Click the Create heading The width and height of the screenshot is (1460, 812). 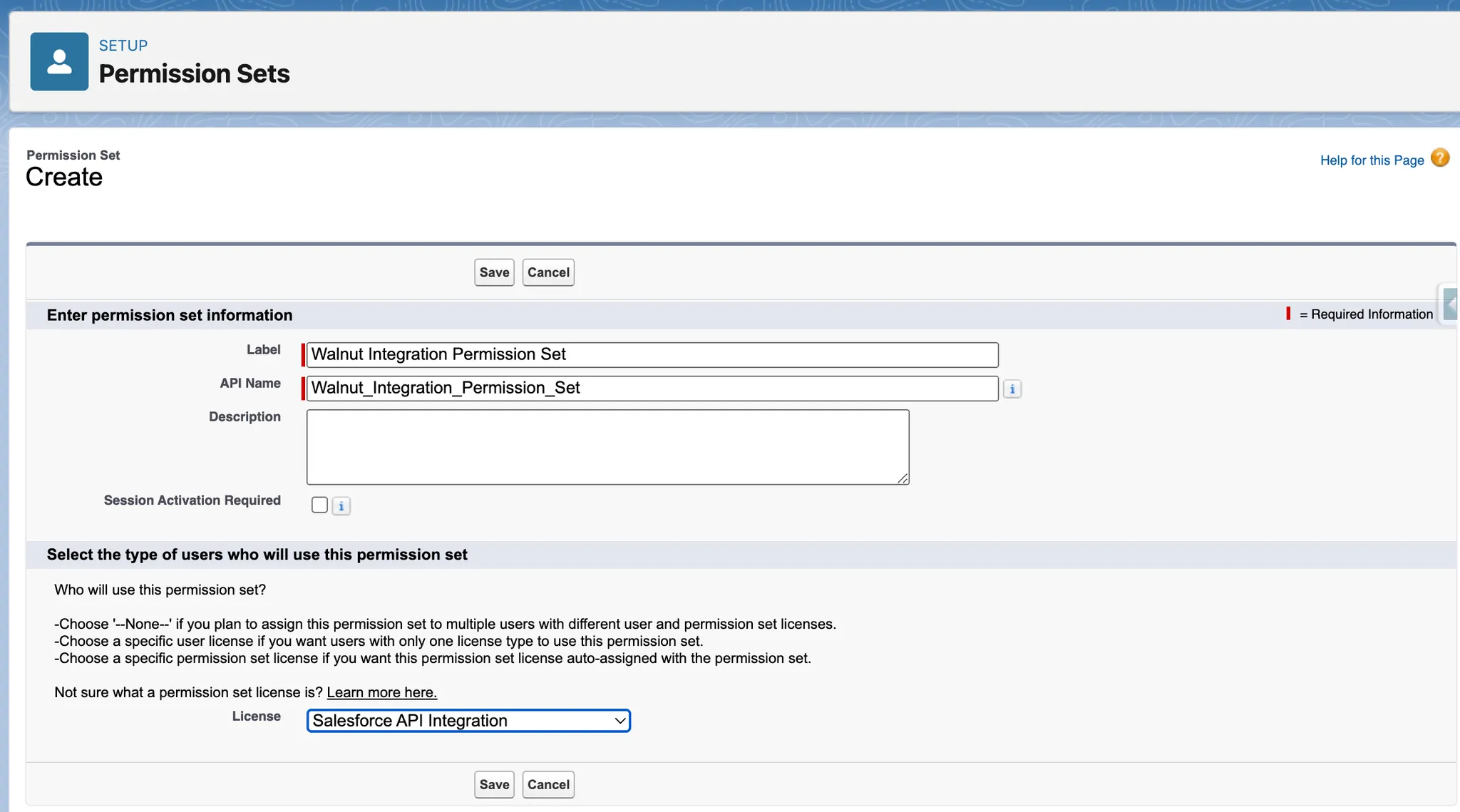click(64, 177)
